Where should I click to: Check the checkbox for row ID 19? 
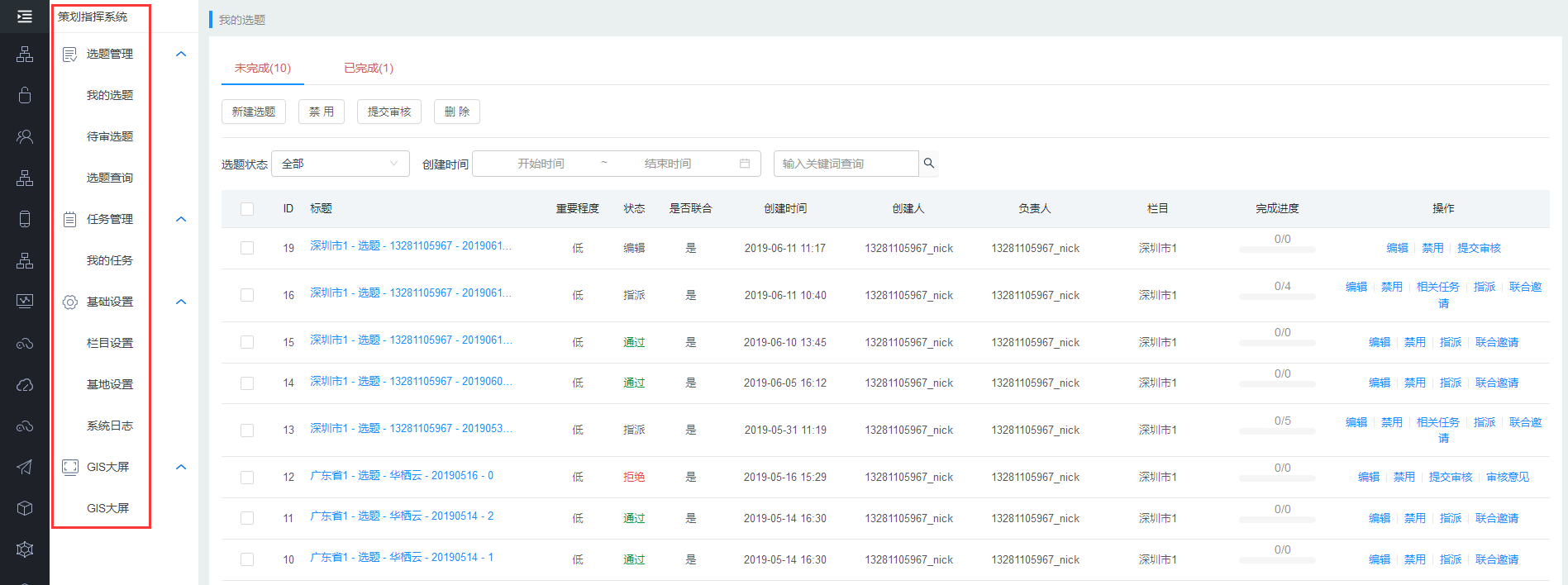pyautogui.click(x=247, y=248)
